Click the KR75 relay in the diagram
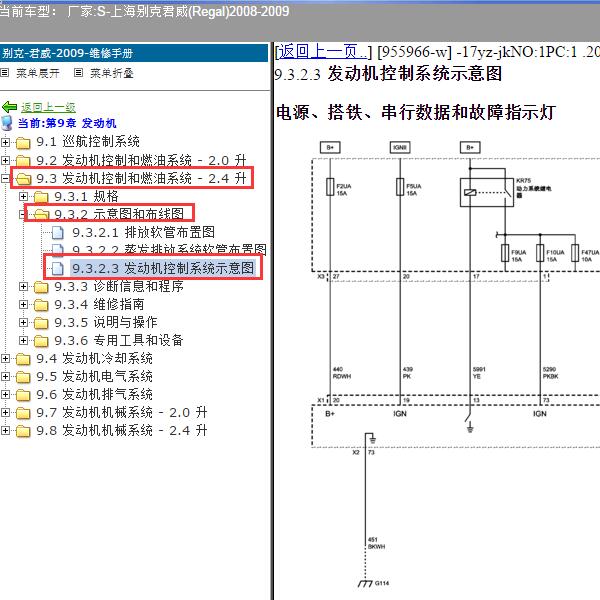This screenshot has height=600, width=600. pos(486,192)
